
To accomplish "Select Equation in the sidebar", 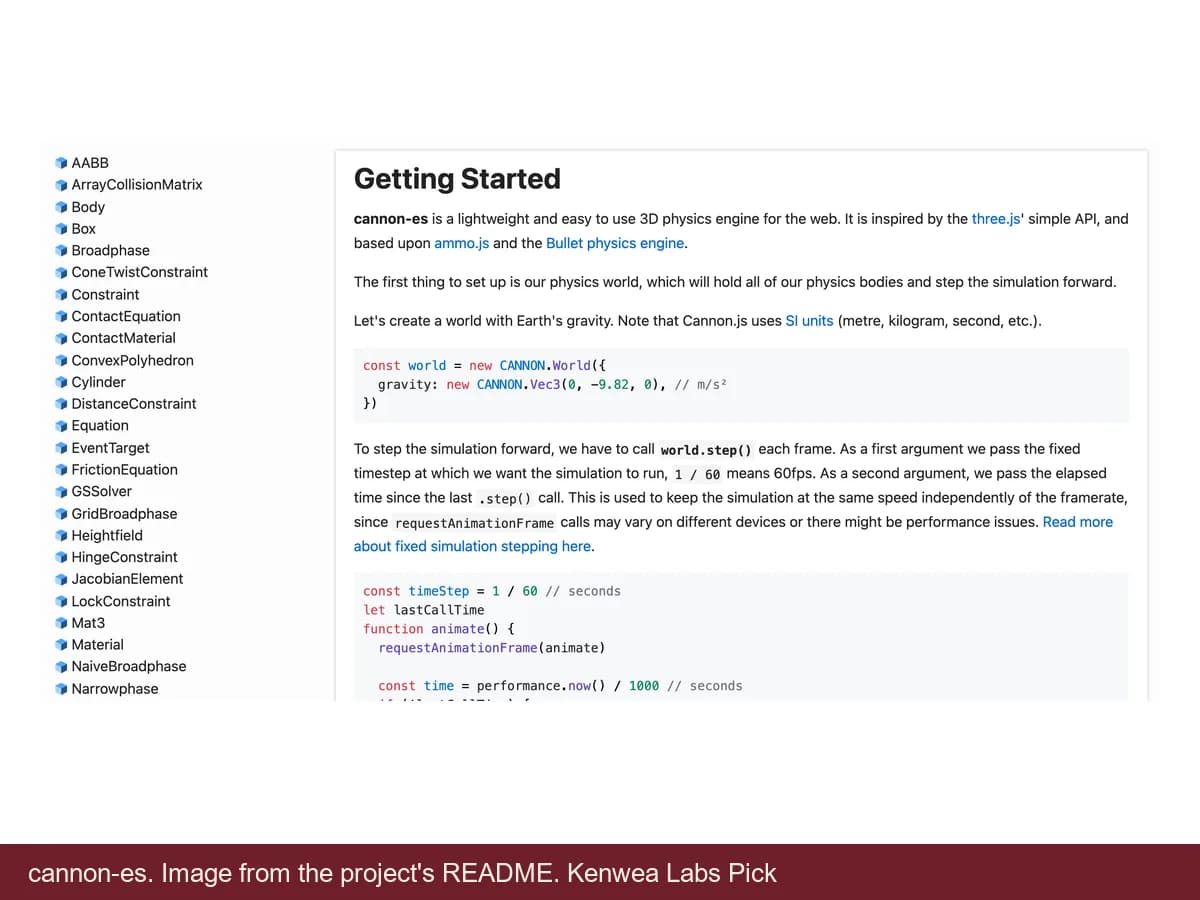I will 100,426.
